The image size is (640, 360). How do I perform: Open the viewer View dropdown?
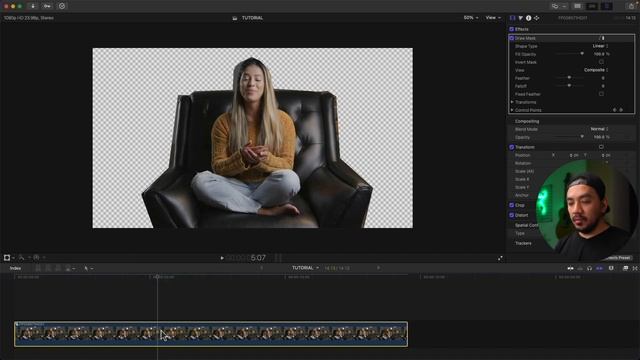pyautogui.click(x=493, y=18)
